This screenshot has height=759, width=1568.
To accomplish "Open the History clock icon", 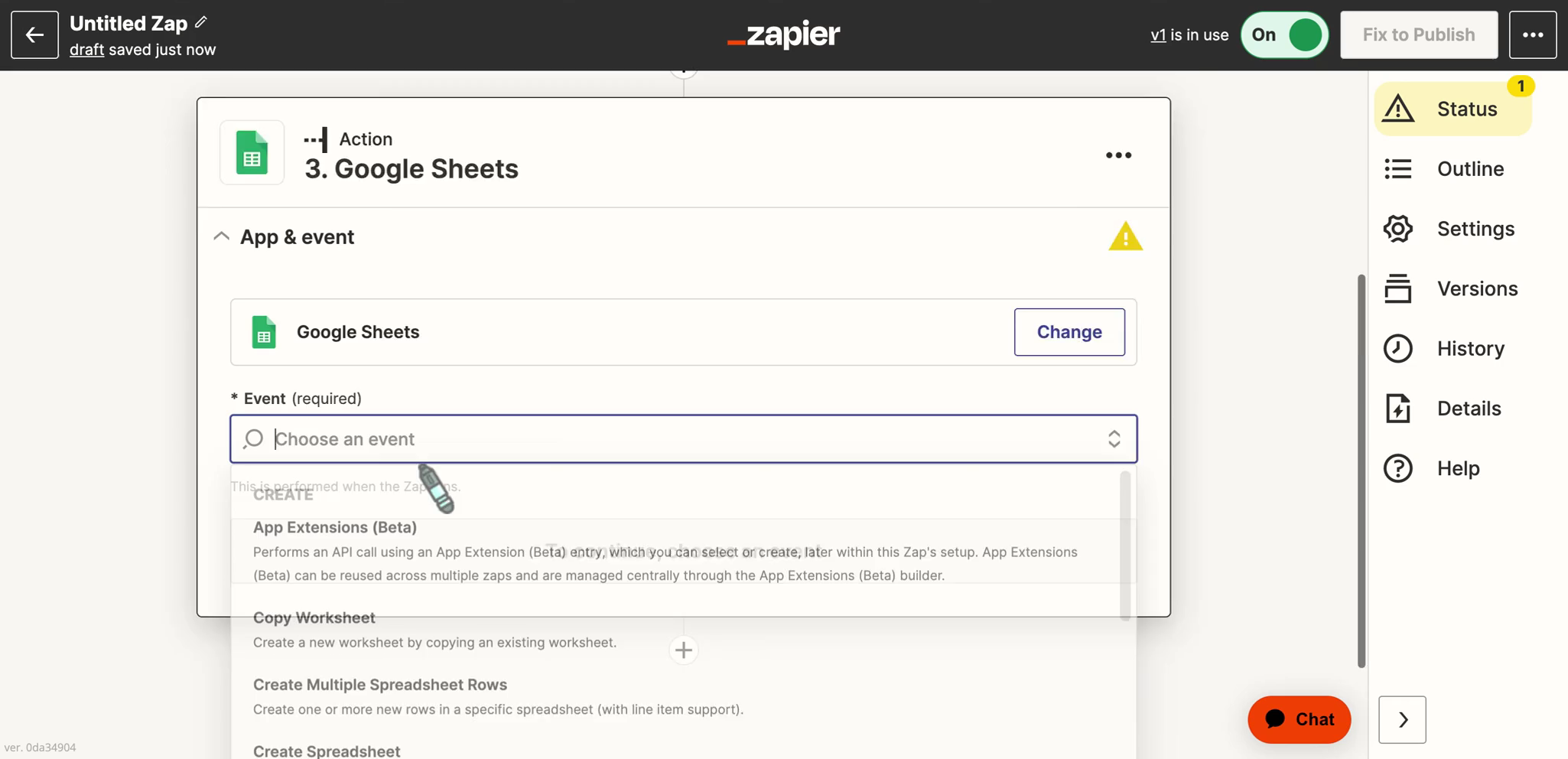I will (1398, 348).
